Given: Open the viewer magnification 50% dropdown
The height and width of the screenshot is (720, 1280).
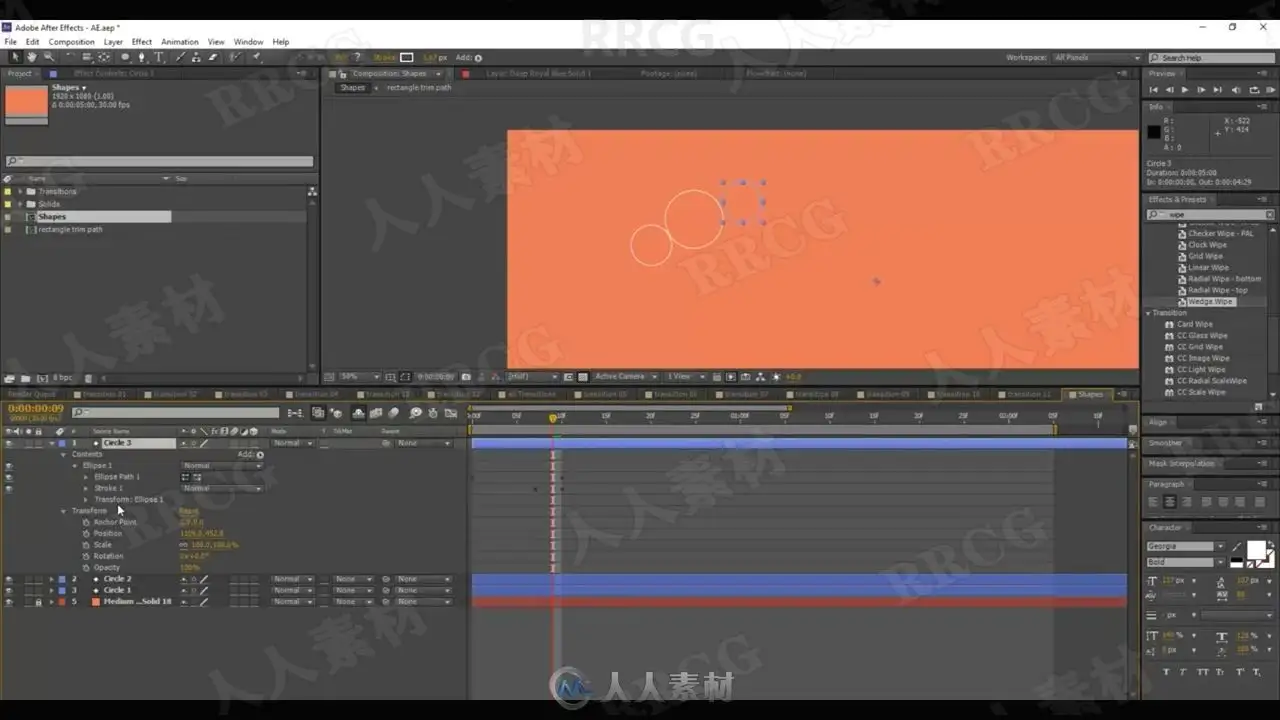Looking at the screenshot, I should pyautogui.click(x=360, y=377).
